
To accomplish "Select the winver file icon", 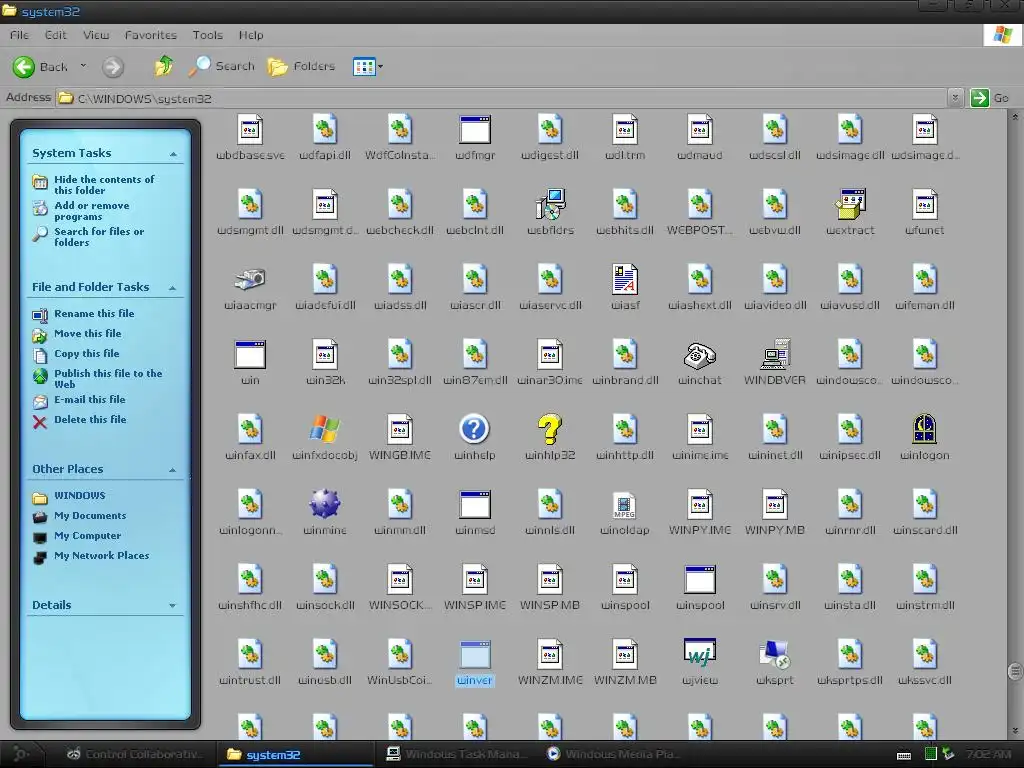I will [x=475, y=654].
